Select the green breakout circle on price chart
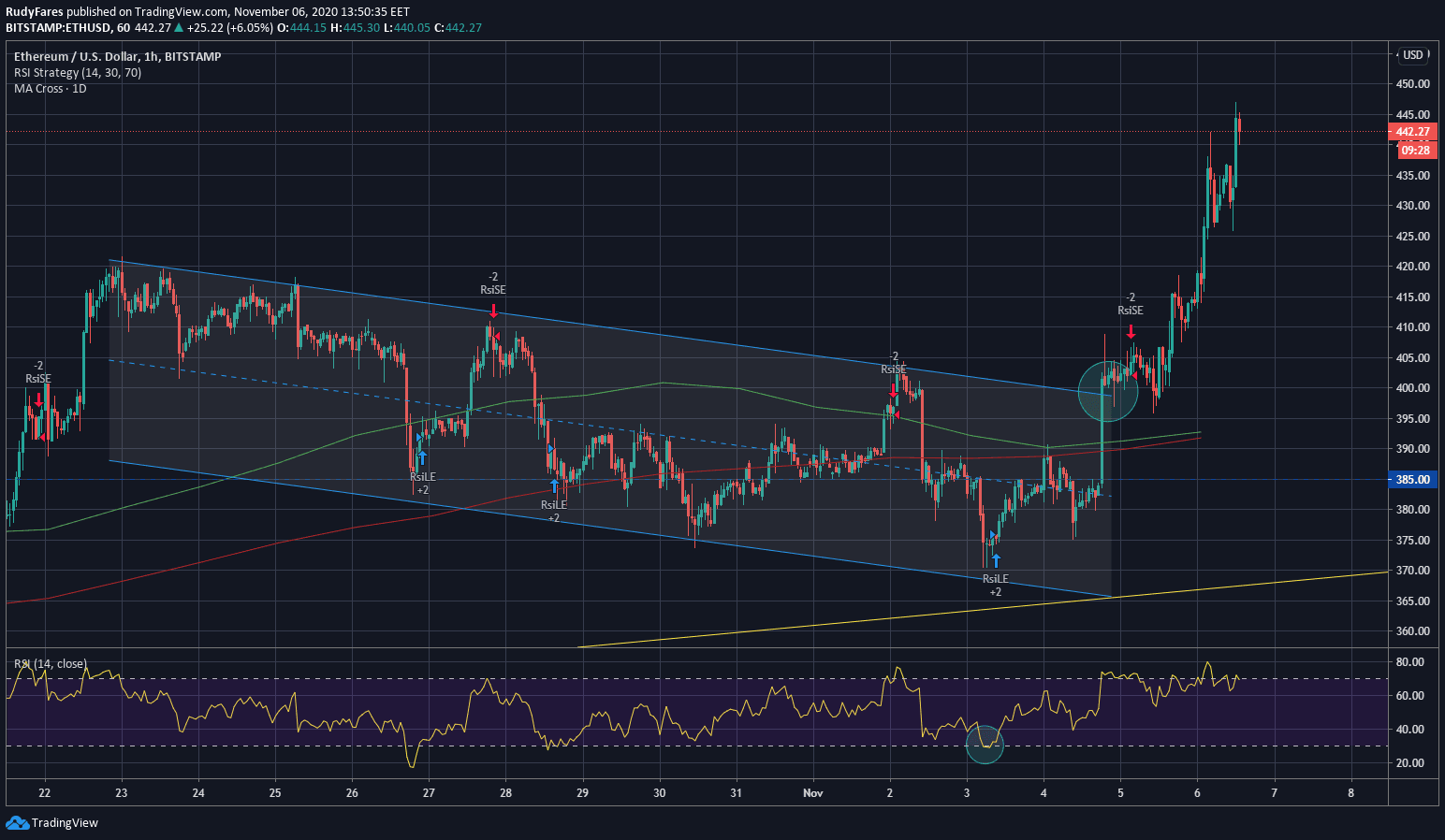1445x840 pixels. [1108, 391]
